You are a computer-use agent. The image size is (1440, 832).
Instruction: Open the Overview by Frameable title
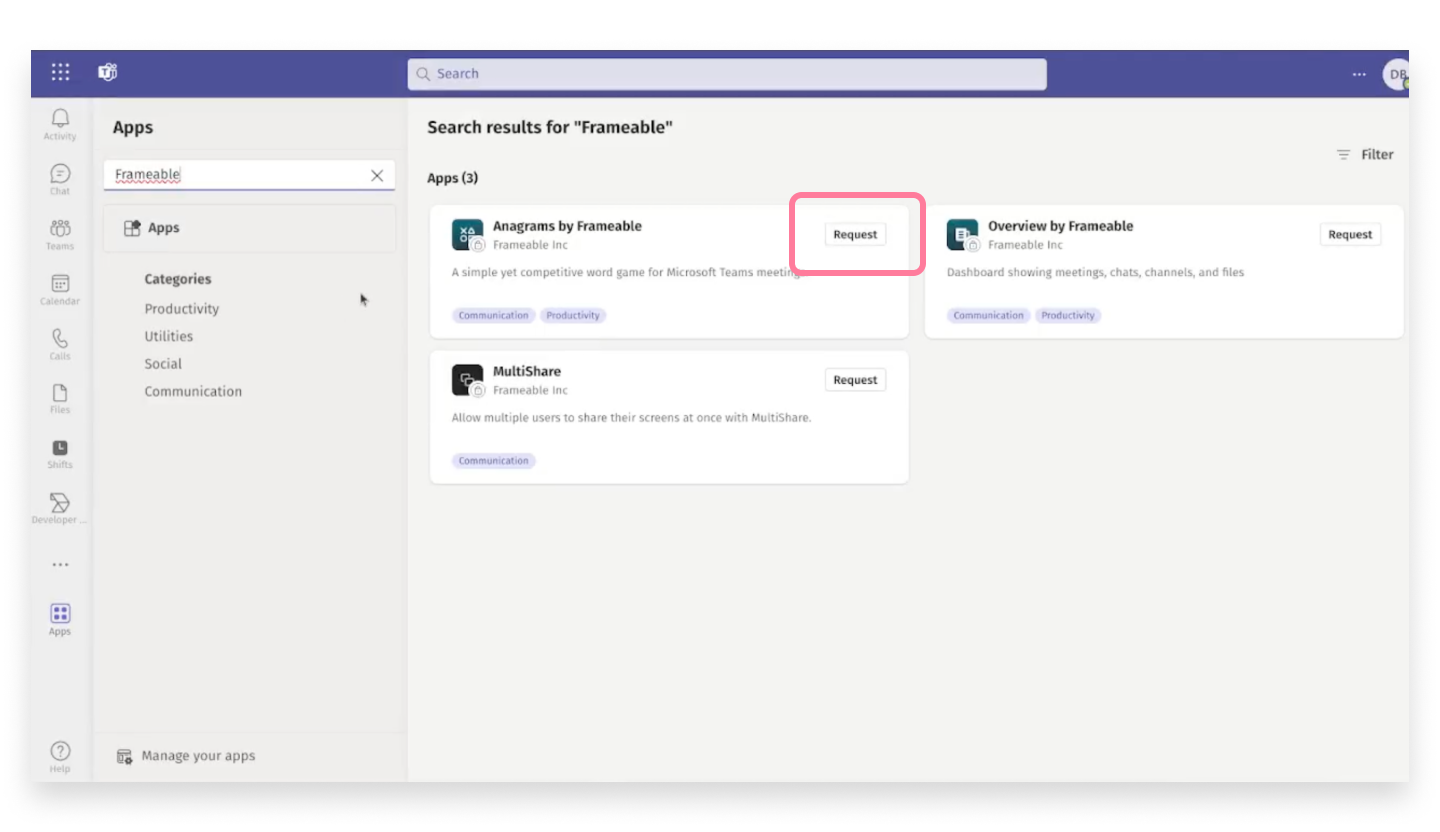tap(1061, 226)
